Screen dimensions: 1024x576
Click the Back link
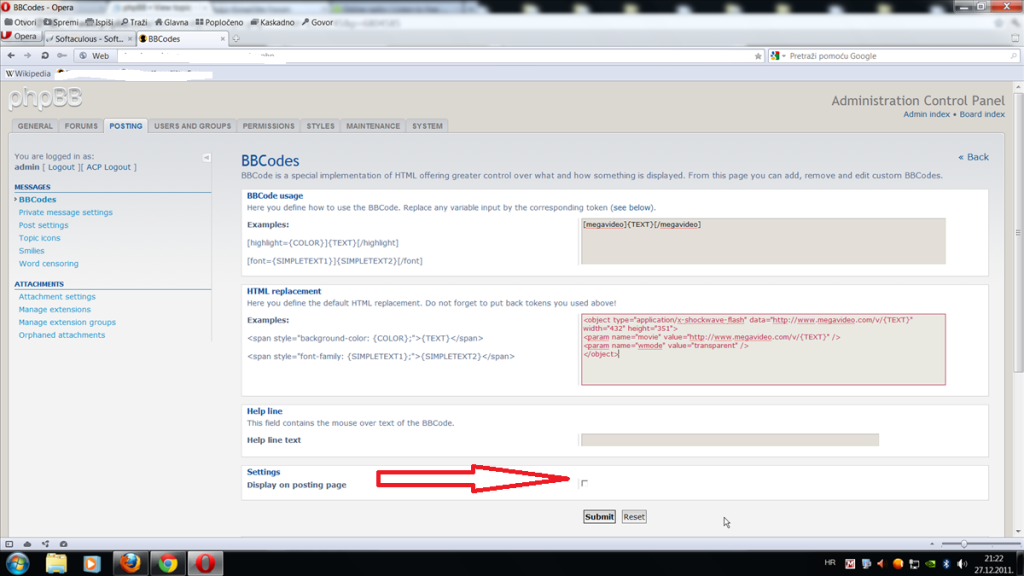973,157
